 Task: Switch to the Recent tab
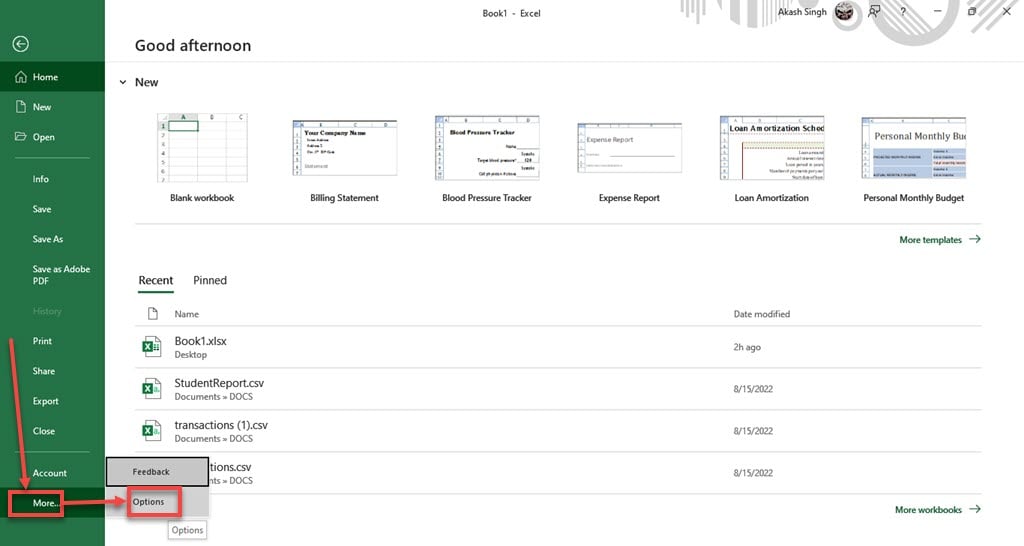pyautogui.click(x=155, y=280)
